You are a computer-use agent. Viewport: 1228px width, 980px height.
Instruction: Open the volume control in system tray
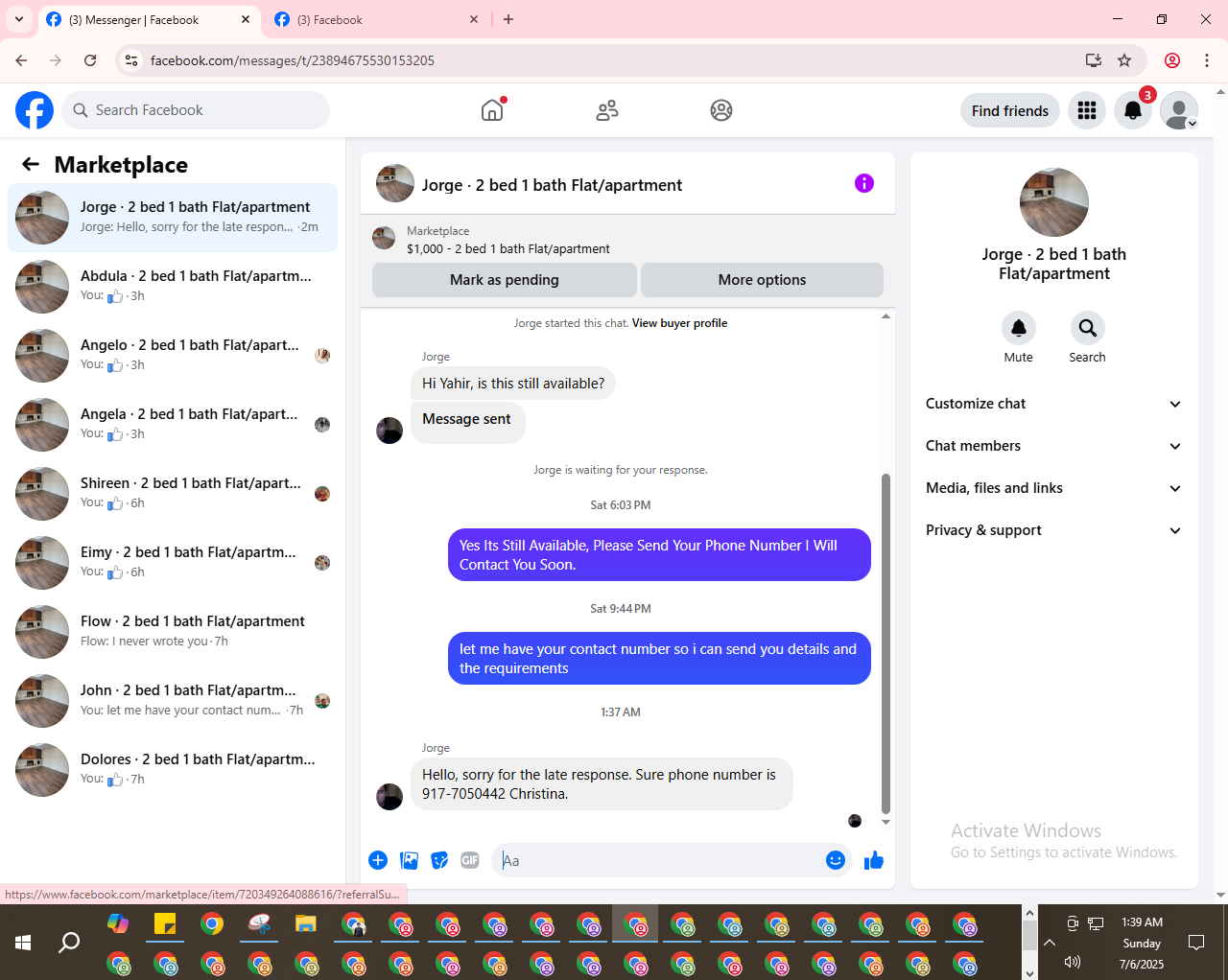pyautogui.click(x=1073, y=962)
